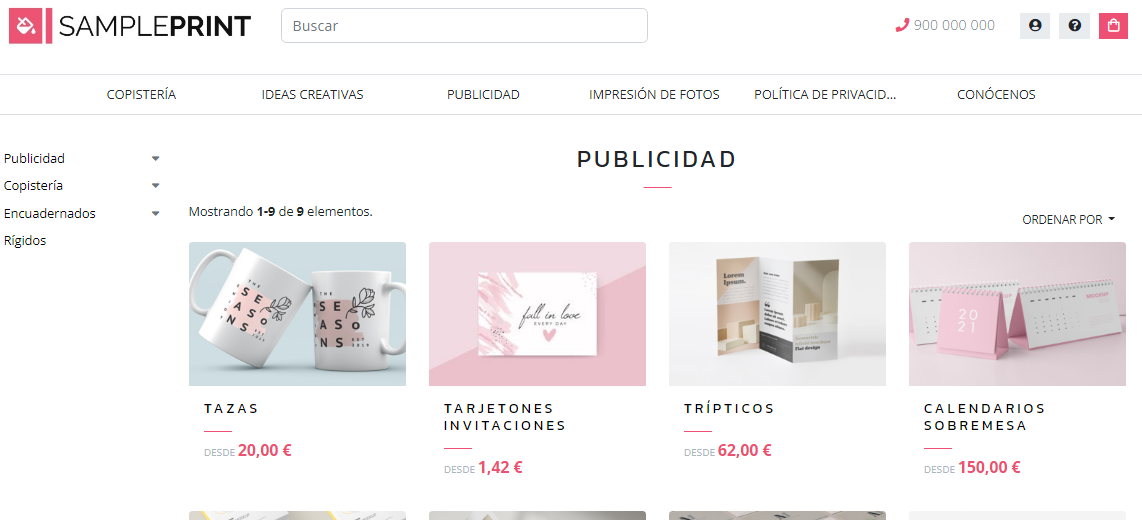Open the Ordenar Por dropdown
The height and width of the screenshot is (520, 1142).
pyautogui.click(x=1068, y=219)
